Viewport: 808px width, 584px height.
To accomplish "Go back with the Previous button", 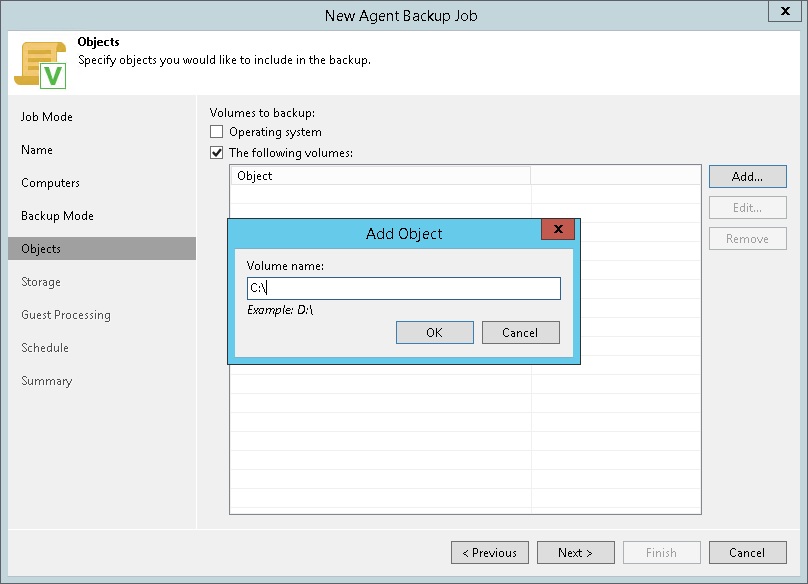I will point(490,553).
